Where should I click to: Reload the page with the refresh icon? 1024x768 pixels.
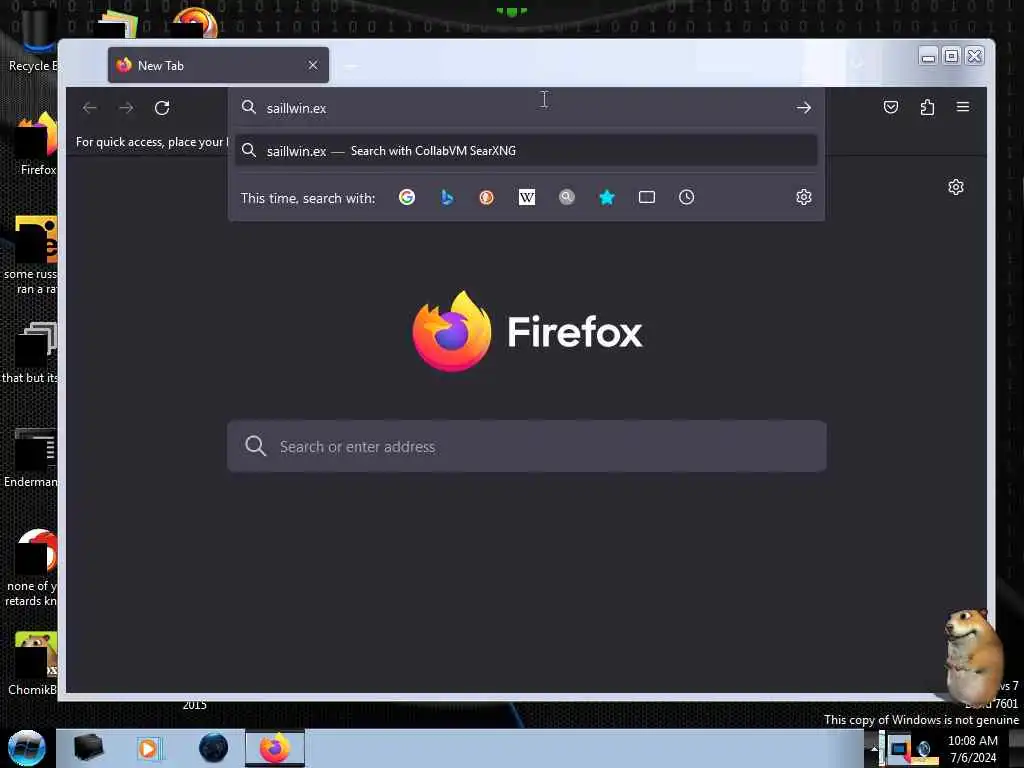coord(162,108)
